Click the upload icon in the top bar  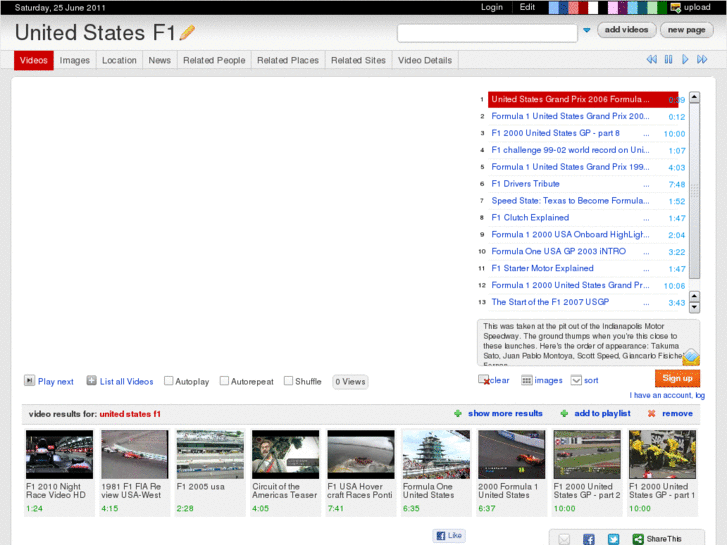(x=676, y=7)
